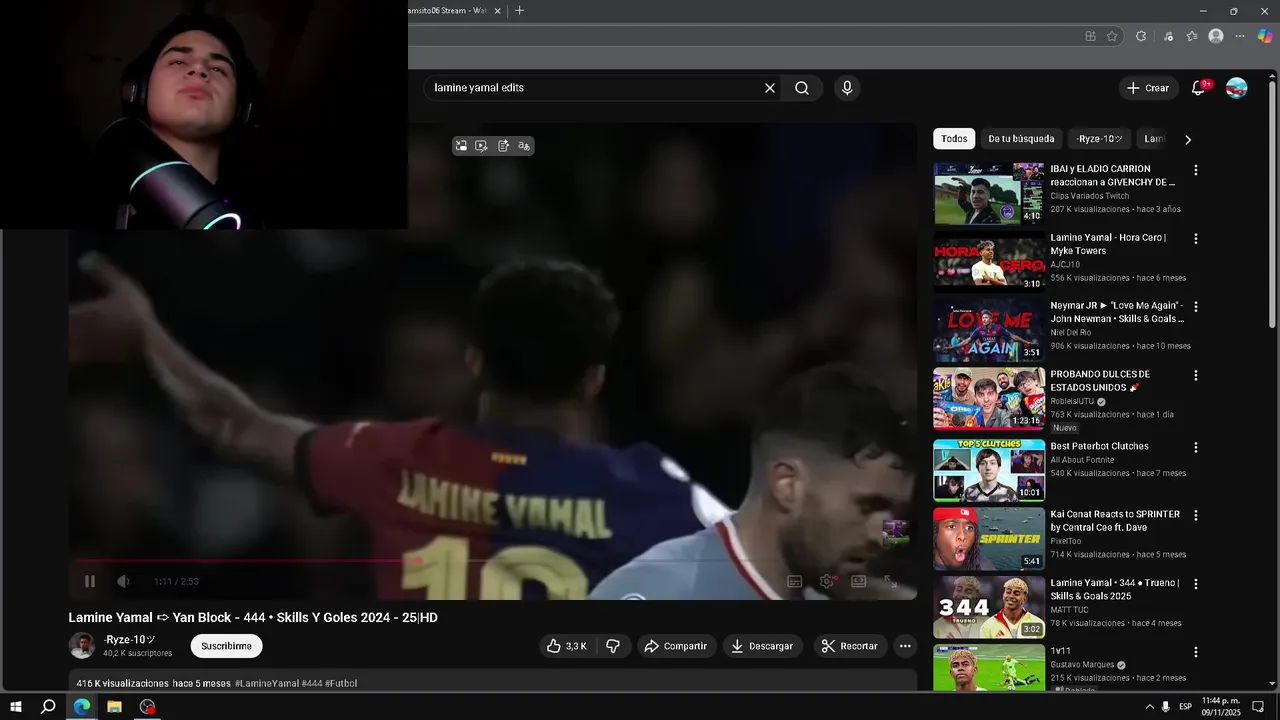Switch to theater mode in the player
The width and height of the screenshot is (1280, 720).
click(858, 581)
